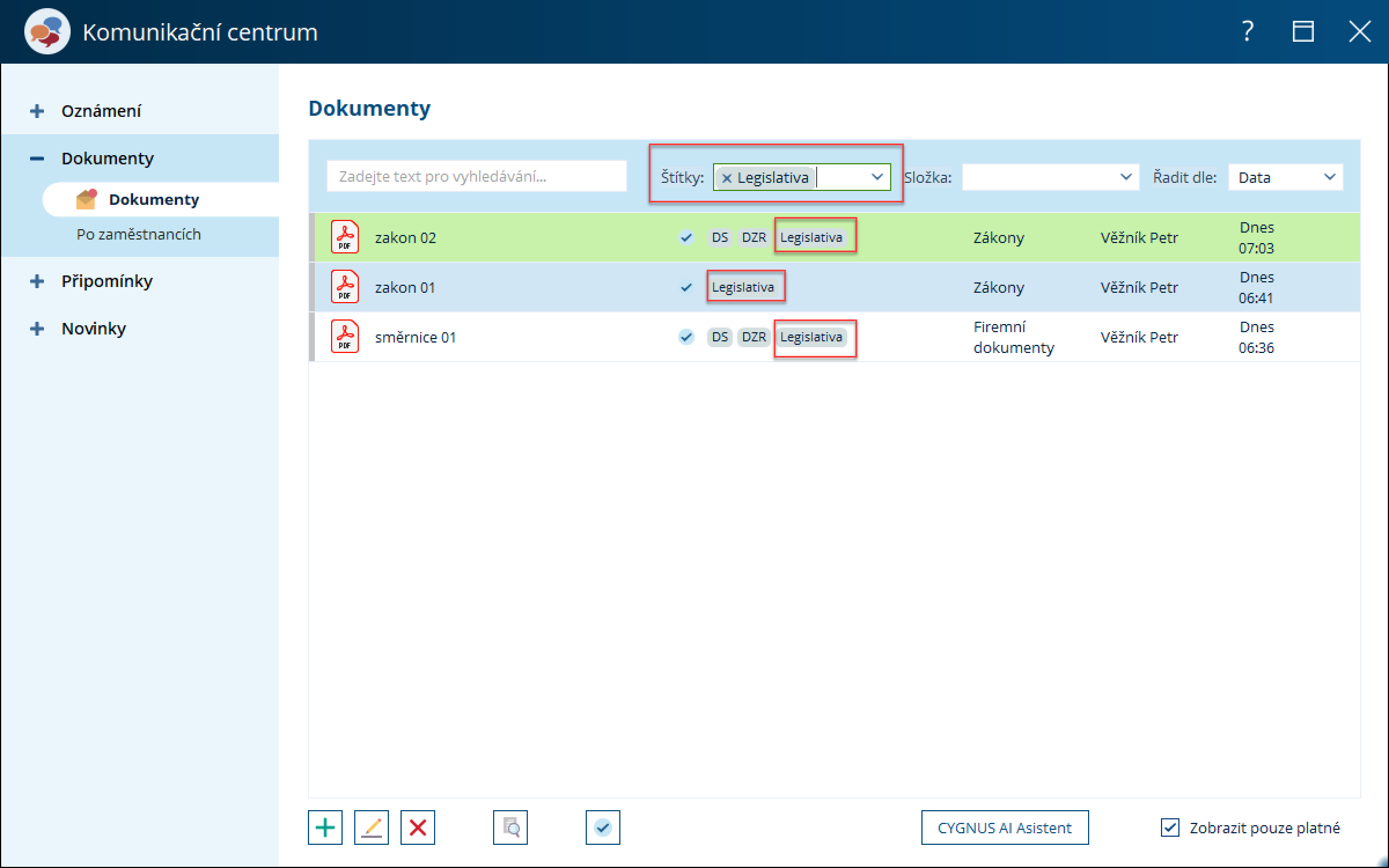Image resolution: width=1389 pixels, height=868 pixels.
Task: Click the red X delete document button
Action: (x=417, y=827)
